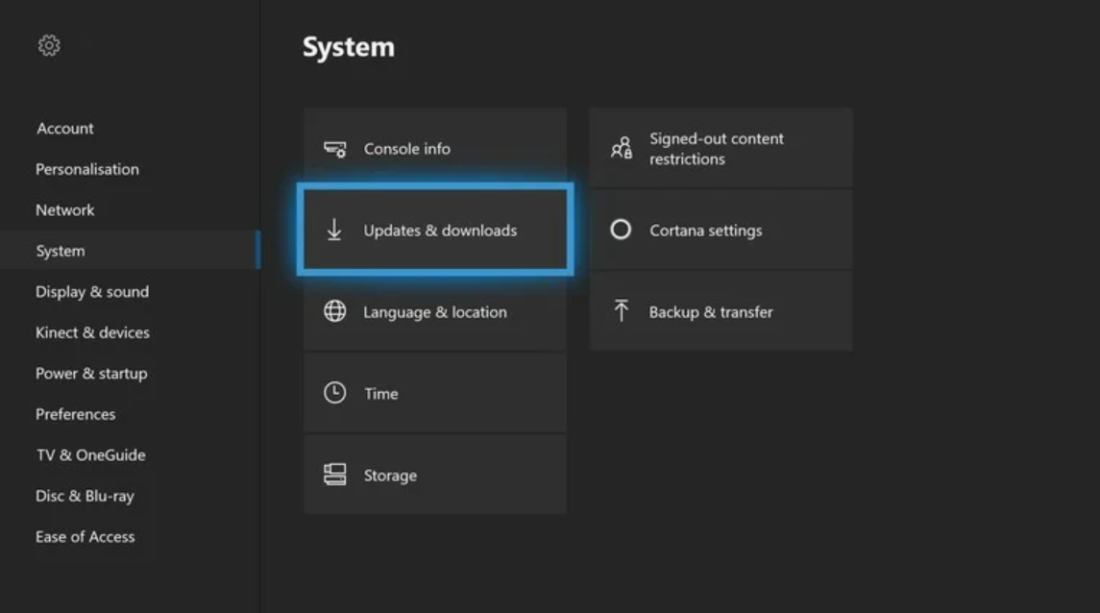Select the Ease of Access entry

(x=84, y=536)
